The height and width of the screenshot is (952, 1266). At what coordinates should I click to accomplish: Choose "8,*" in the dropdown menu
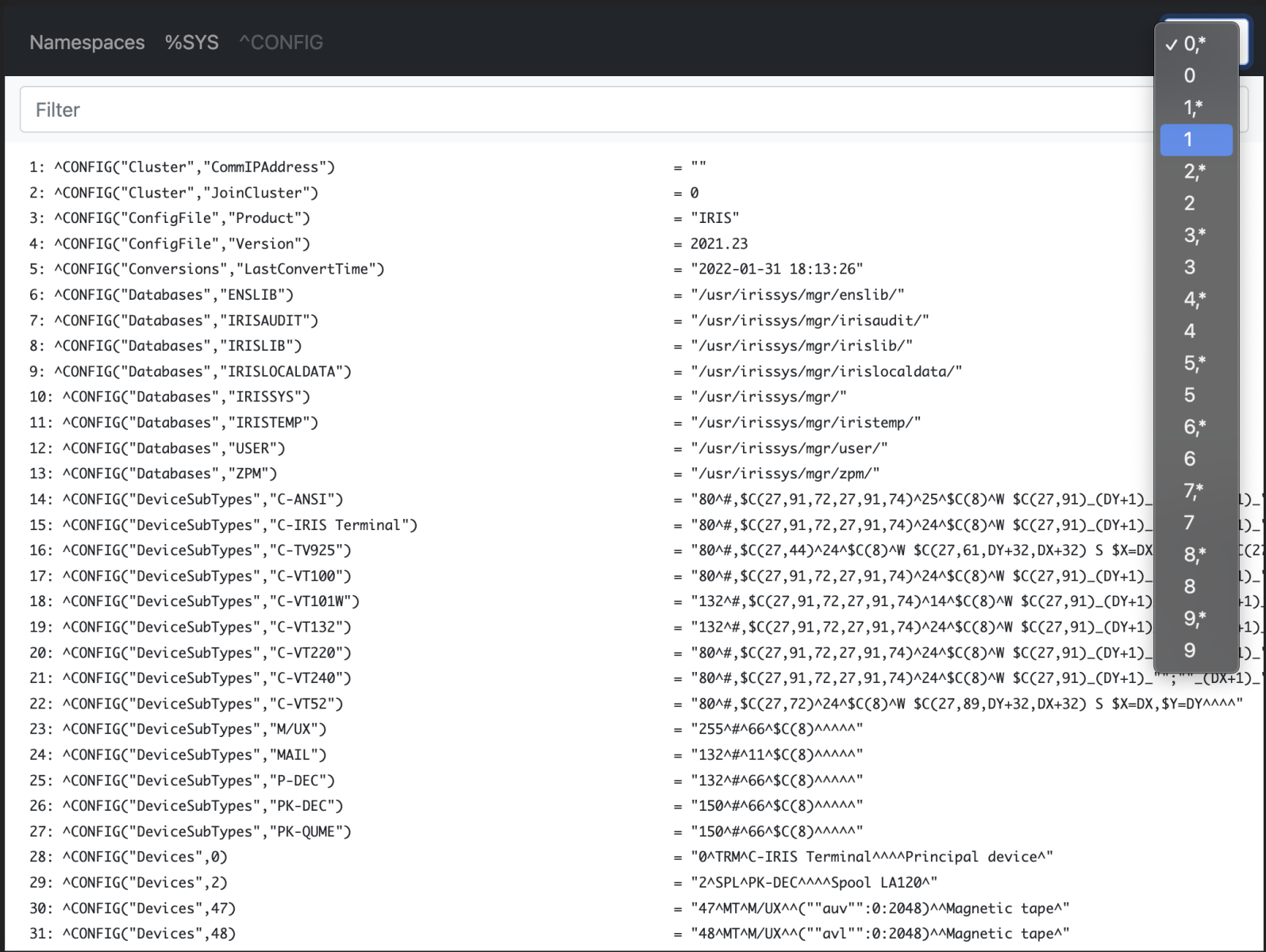point(1195,555)
